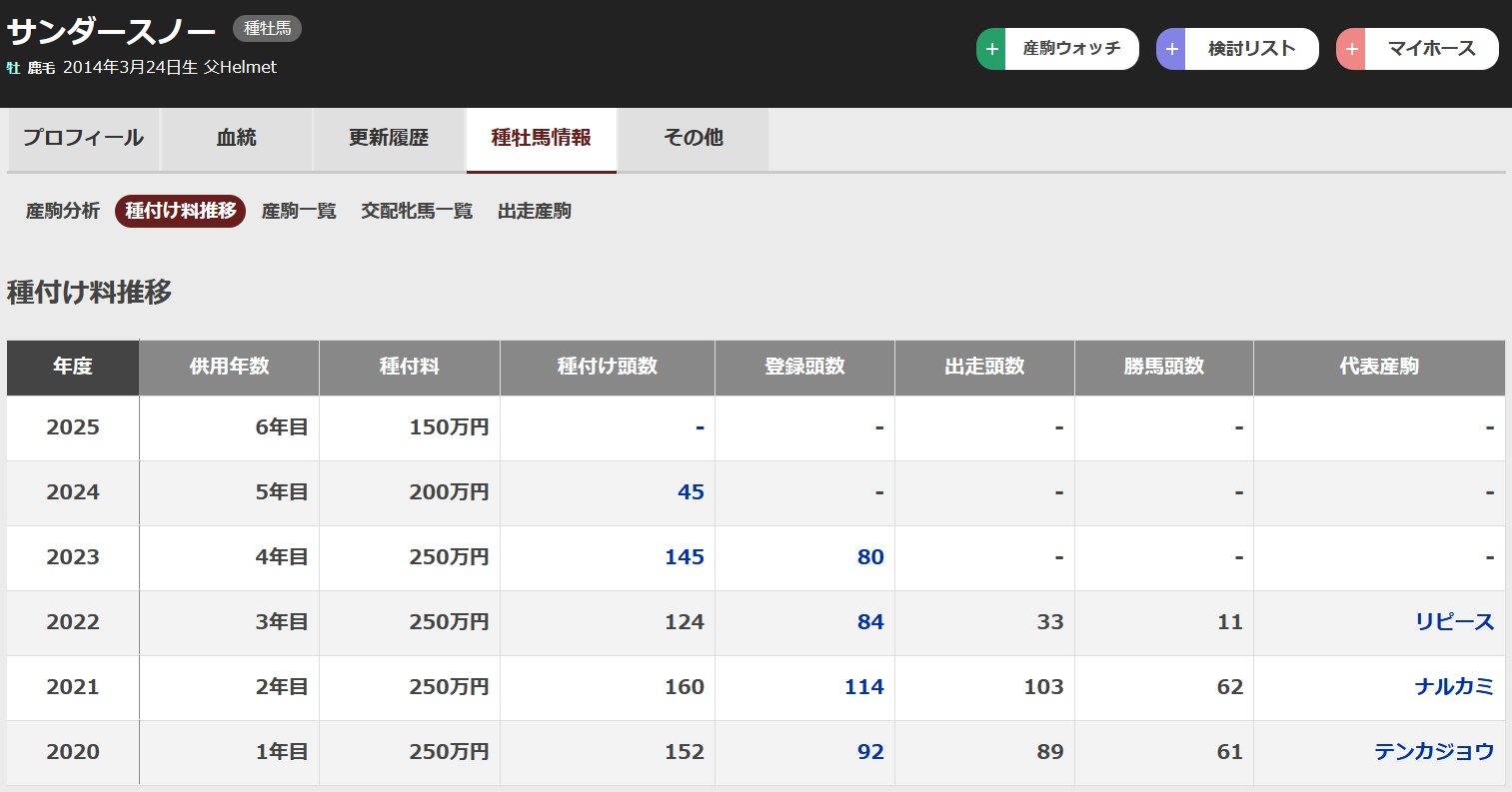Image resolution: width=1512 pixels, height=792 pixels.
Task: Open the プロフィール tab
Action: 83,139
